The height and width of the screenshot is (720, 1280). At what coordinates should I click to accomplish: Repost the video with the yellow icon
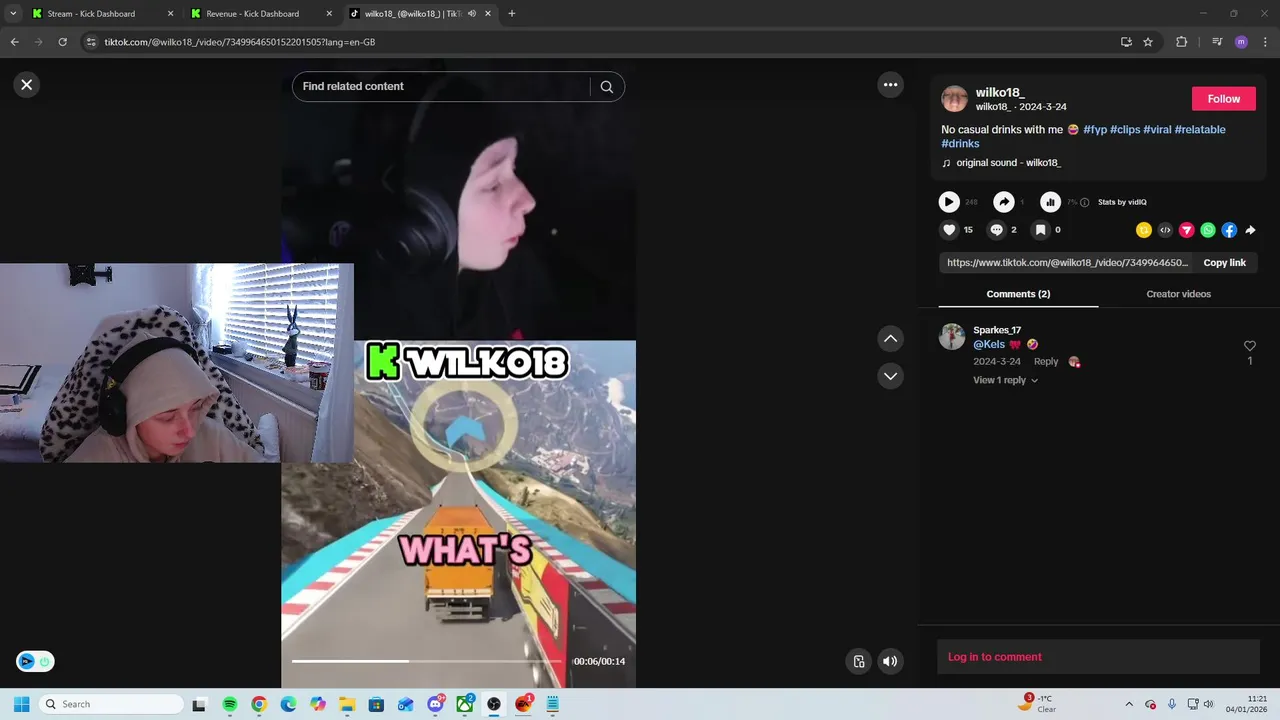(1144, 230)
